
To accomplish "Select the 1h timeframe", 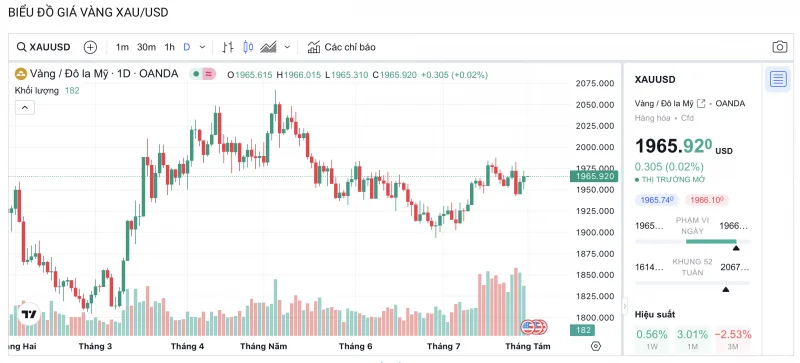I will click(169, 47).
